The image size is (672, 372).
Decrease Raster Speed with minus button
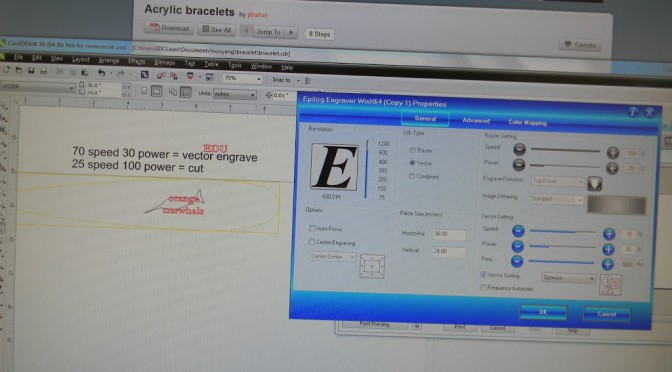click(x=519, y=149)
